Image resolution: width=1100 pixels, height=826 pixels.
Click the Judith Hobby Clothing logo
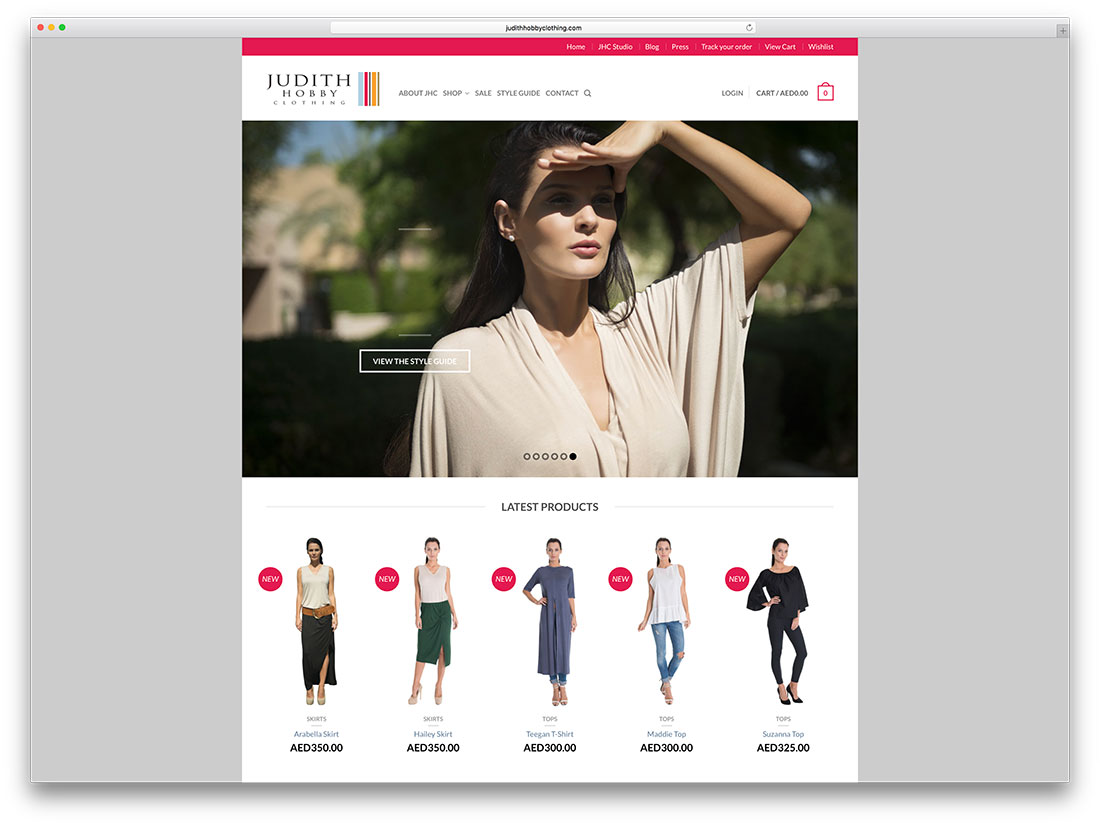coord(323,89)
